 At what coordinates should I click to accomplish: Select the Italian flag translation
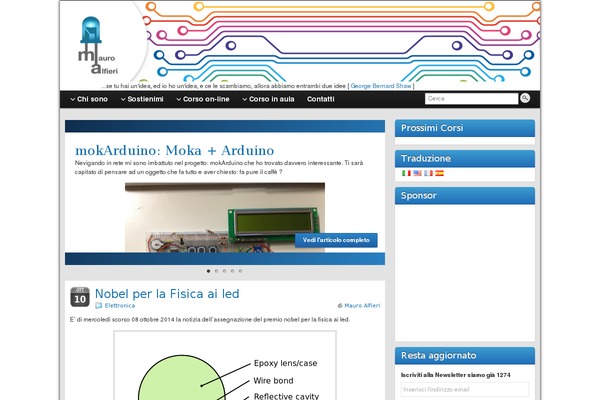(x=406, y=173)
